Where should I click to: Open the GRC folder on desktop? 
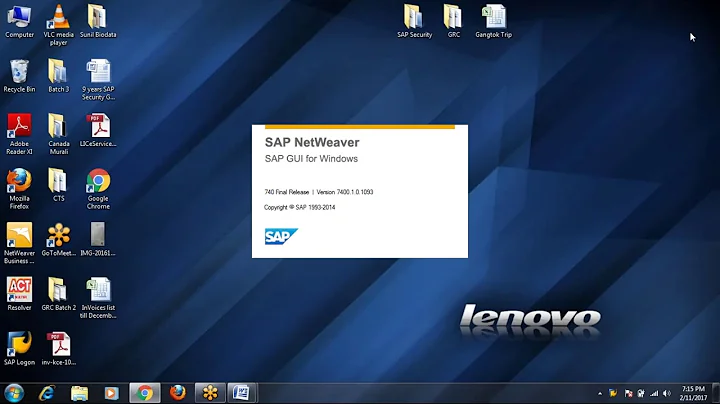click(x=454, y=22)
